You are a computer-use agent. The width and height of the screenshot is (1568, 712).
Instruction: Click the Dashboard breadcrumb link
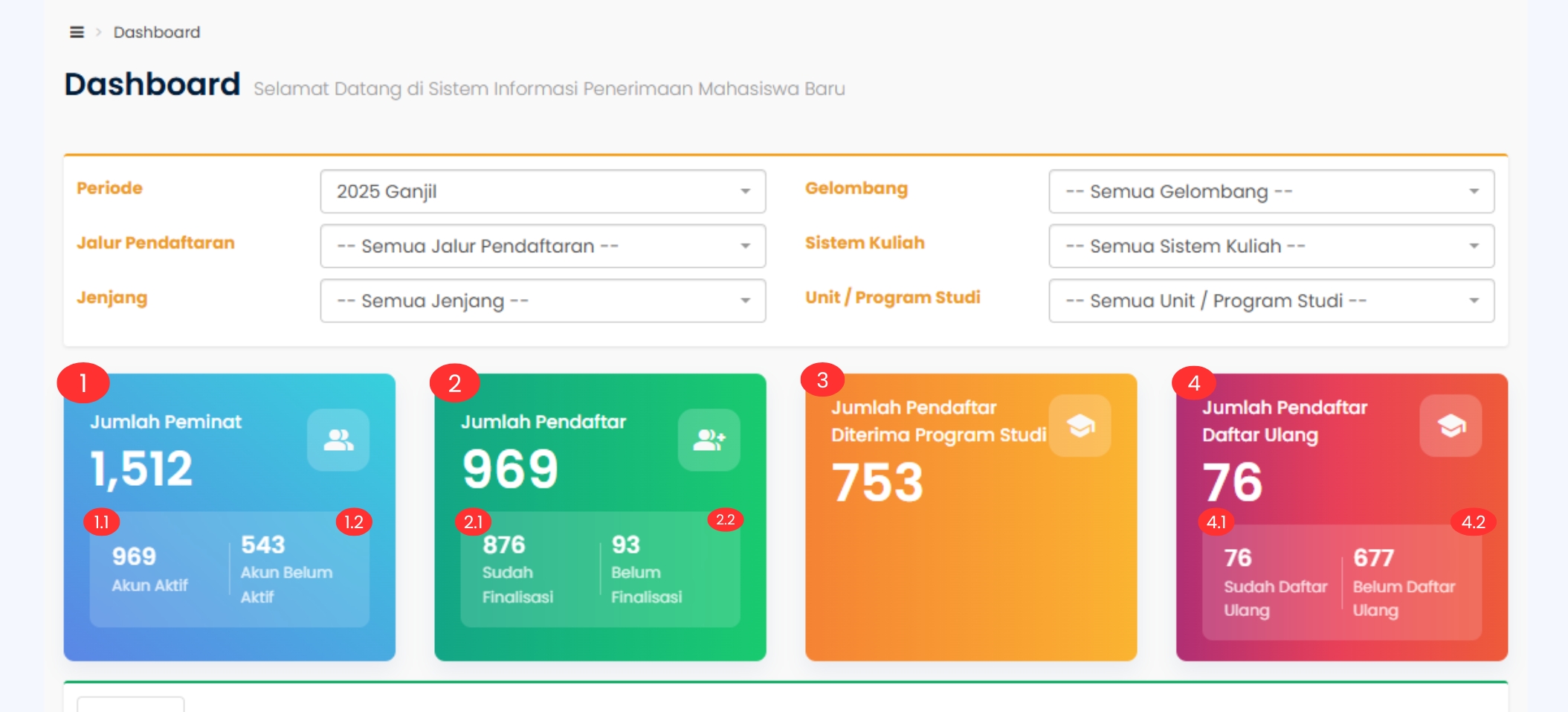[x=157, y=32]
